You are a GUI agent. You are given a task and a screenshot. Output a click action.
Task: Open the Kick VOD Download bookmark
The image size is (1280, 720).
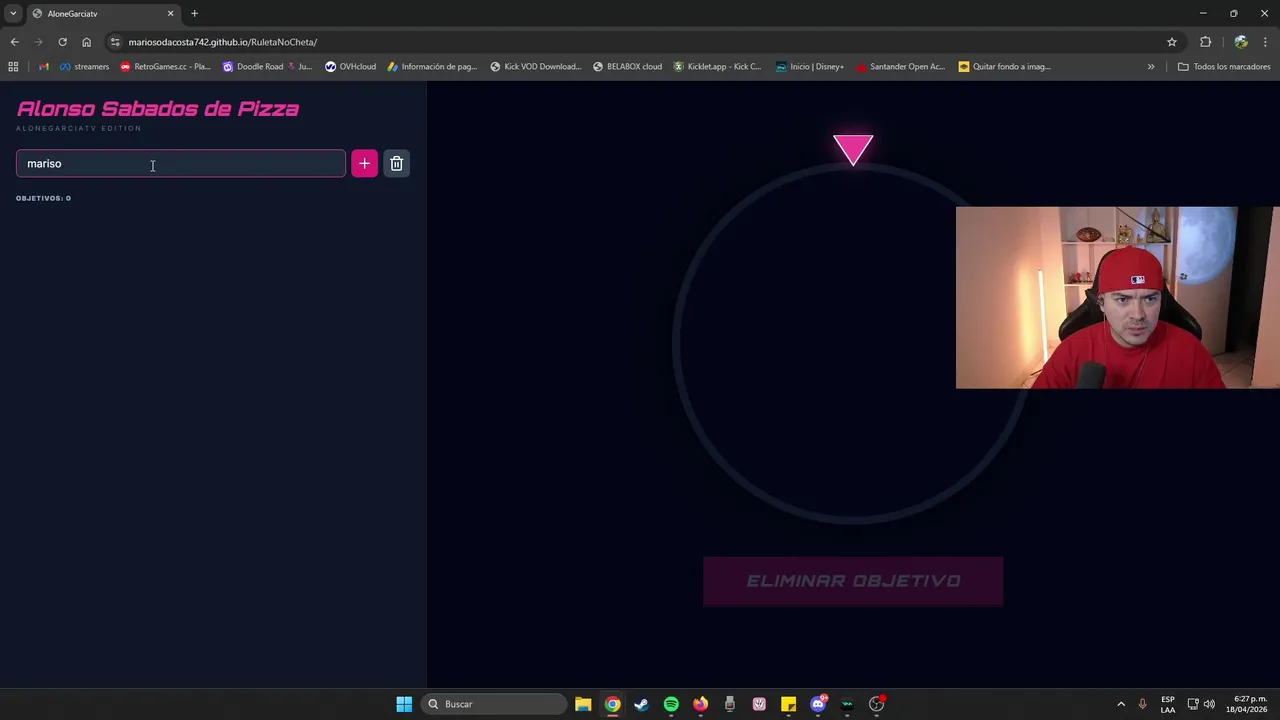[x=535, y=67]
